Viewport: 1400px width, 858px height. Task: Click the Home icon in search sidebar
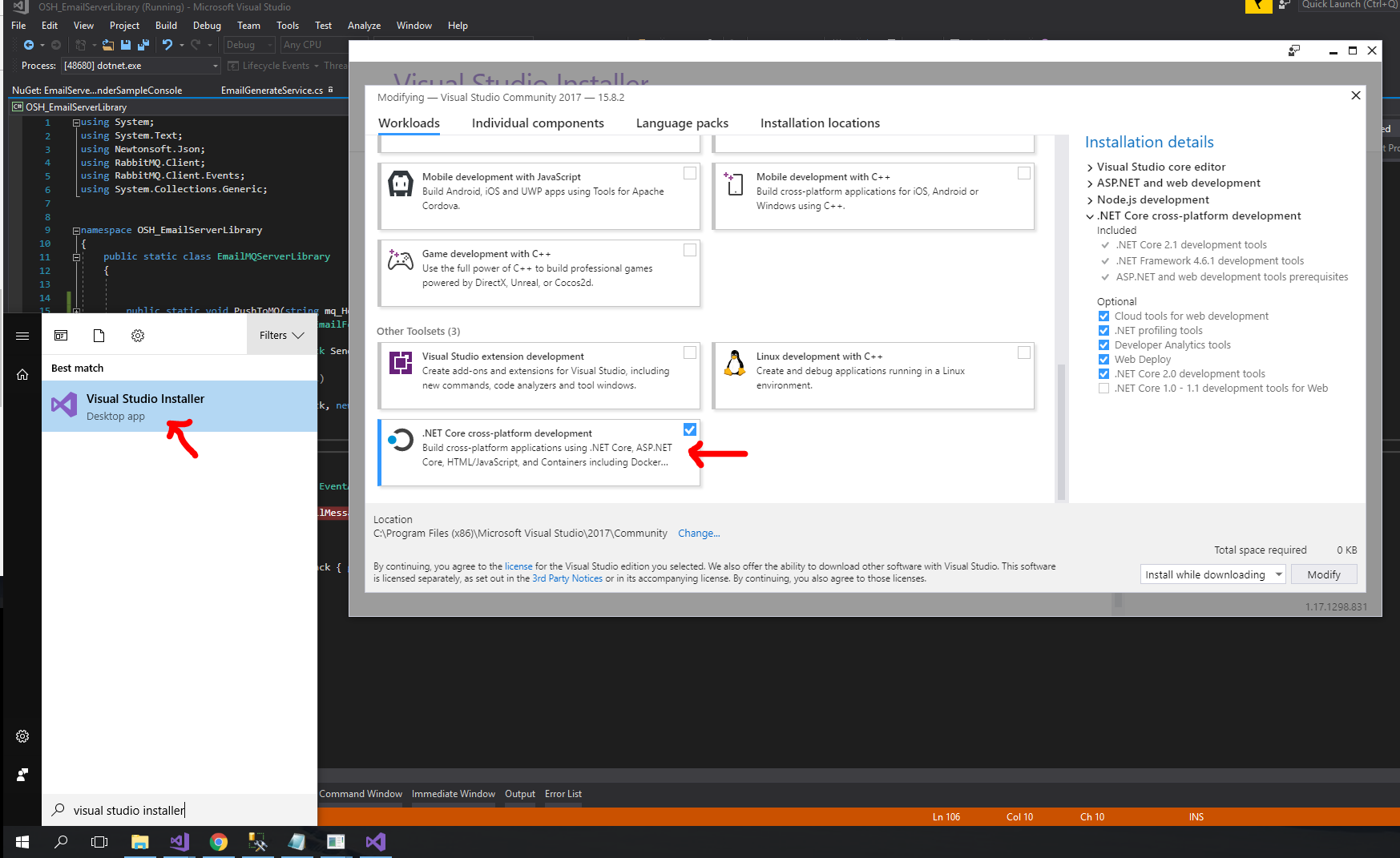pos(22,374)
